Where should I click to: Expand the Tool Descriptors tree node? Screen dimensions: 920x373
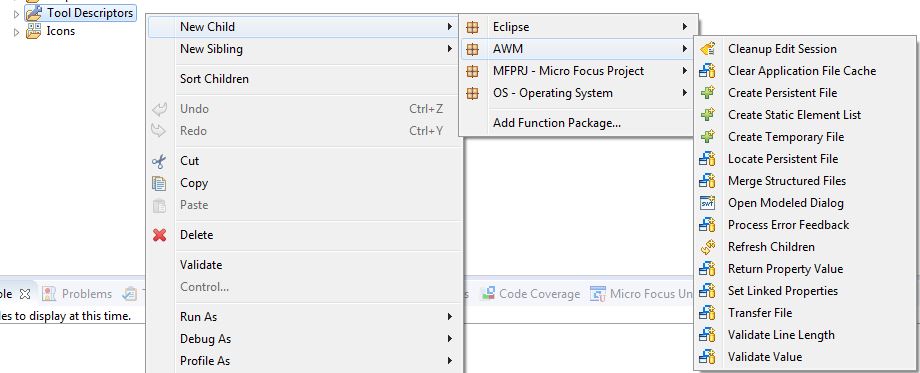(x=16, y=13)
